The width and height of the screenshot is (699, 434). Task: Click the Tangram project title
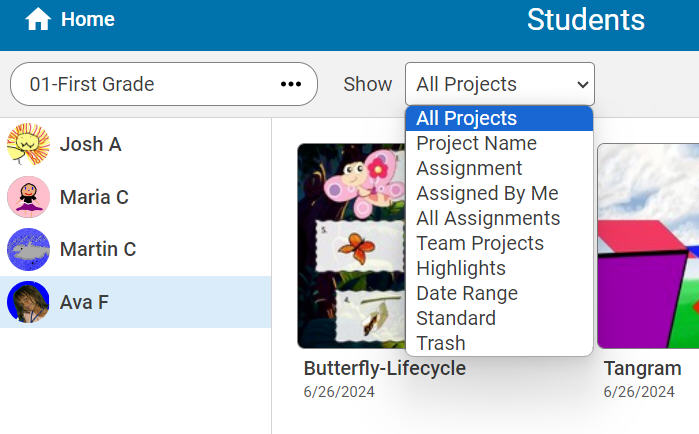[x=642, y=368]
